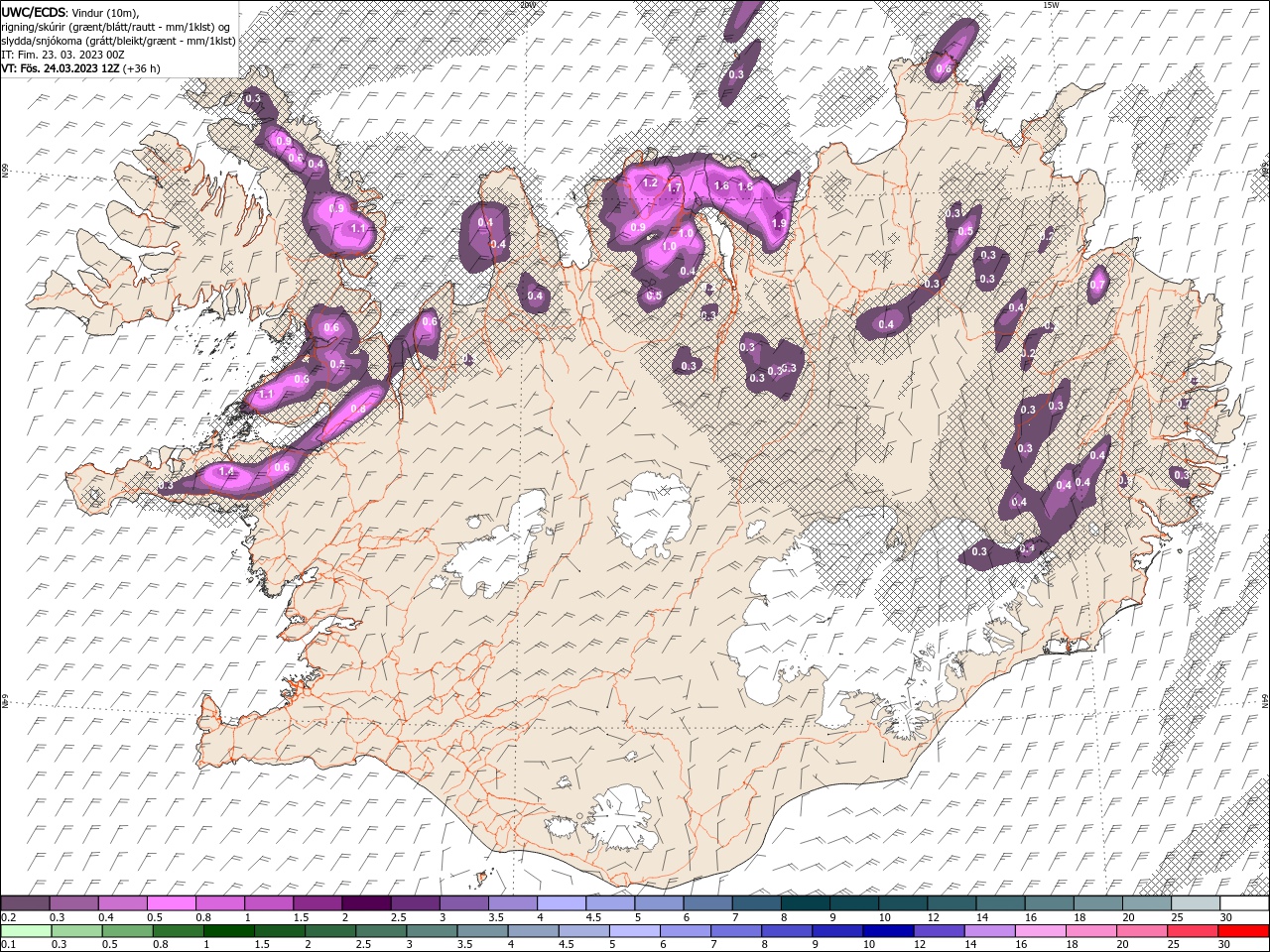Viewport: 1270px width, 952px height.
Task: Pick the darkest purple 2–2.5 snow swatch
Action: [366, 903]
